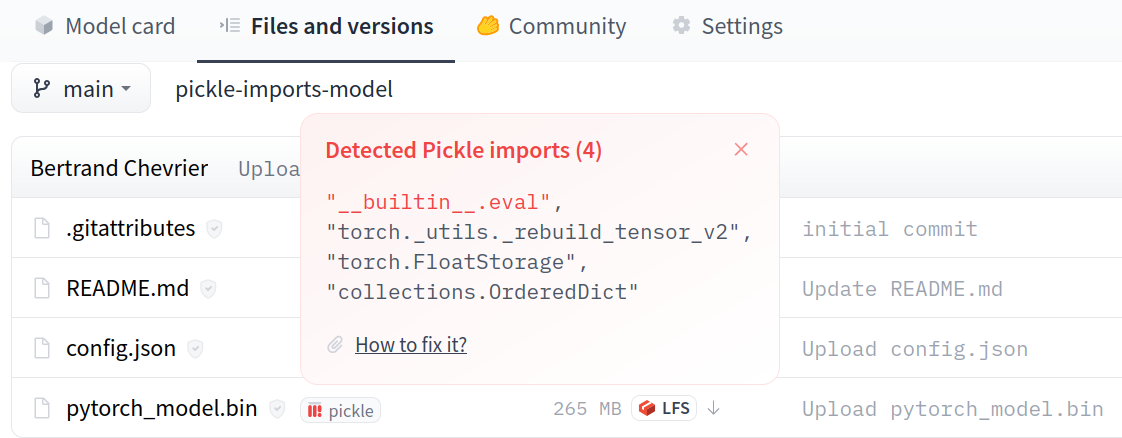Click the security shield next to config.json
Image resolution: width=1122 pixels, height=438 pixels.
(195, 349)
